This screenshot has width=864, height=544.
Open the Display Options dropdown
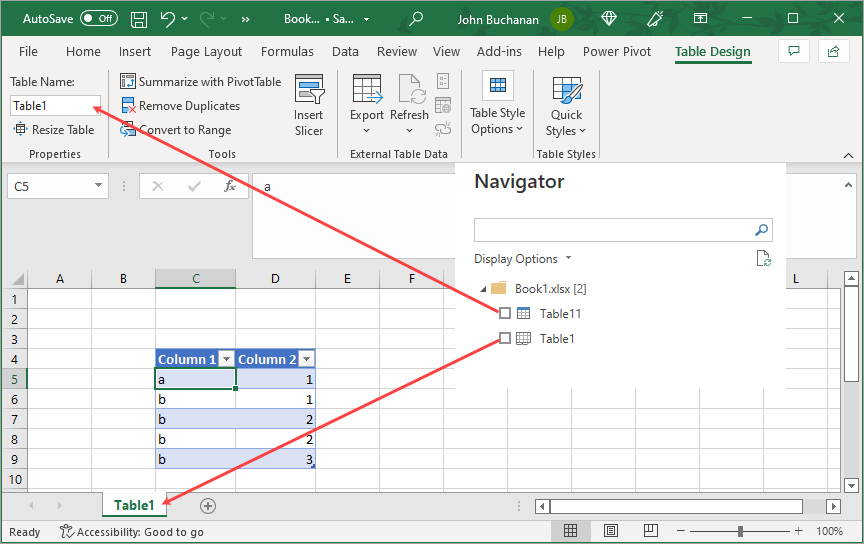pyautogui.click(x=522, y=258)
